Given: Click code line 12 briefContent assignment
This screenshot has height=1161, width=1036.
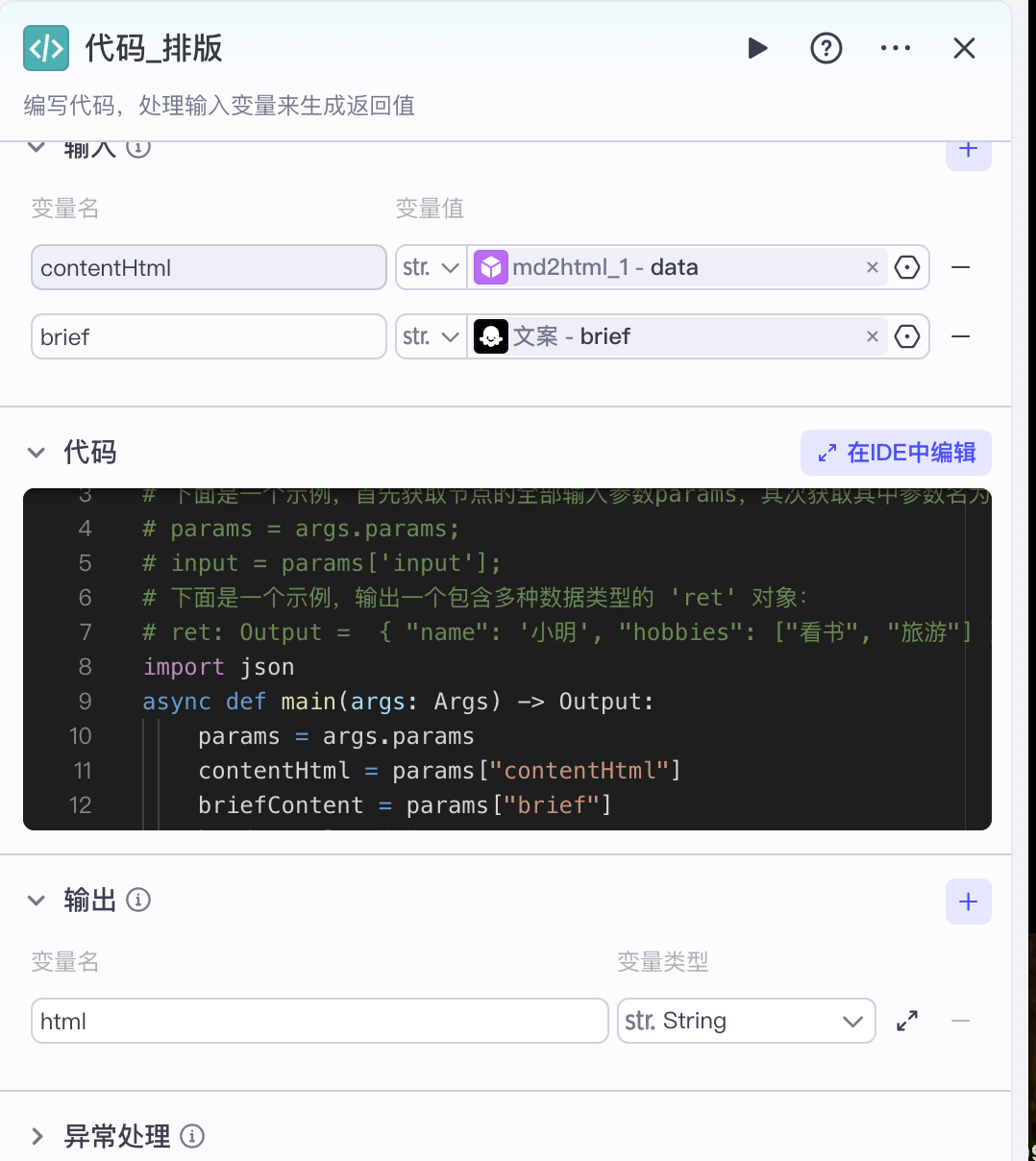Looking at the screenshot, I should [405, 805].
